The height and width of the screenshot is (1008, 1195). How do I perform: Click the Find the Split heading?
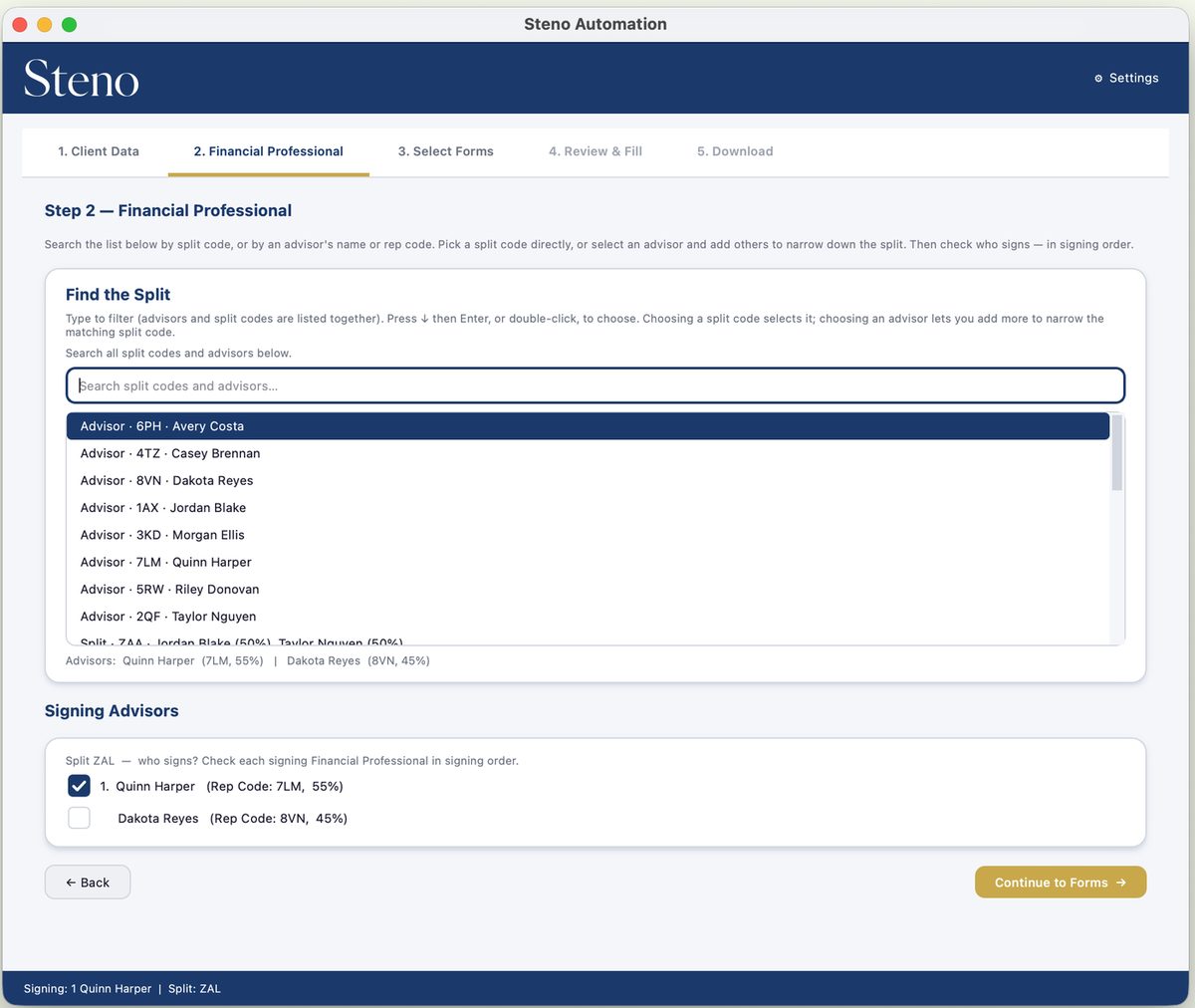(118, 295)
